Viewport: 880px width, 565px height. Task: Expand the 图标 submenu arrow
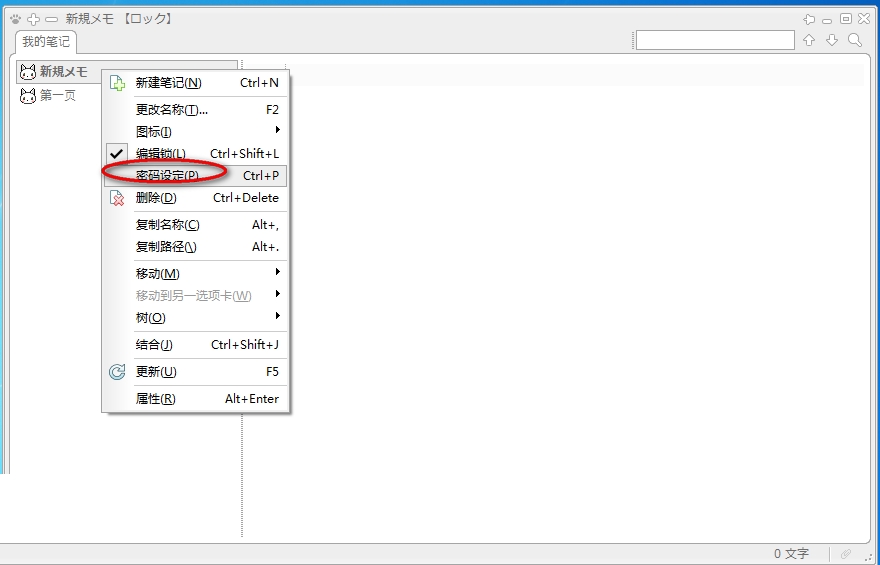[277, 130]
